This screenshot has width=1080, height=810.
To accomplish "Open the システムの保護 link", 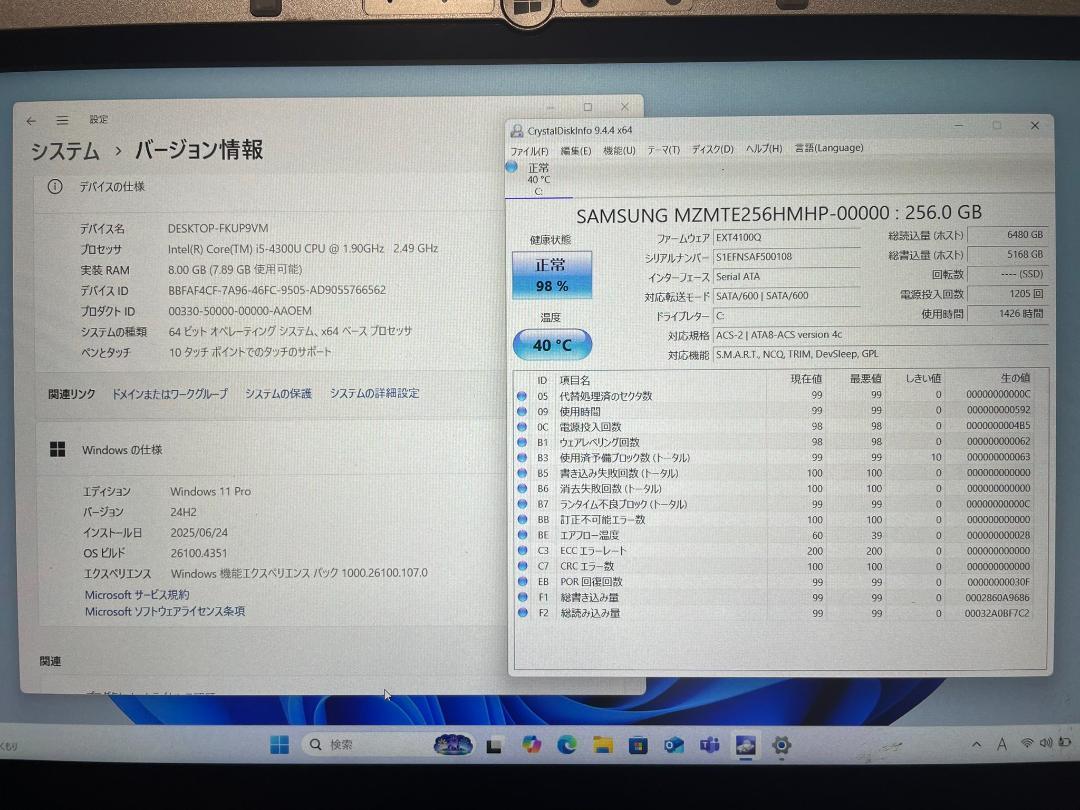I will click(278, 394).
